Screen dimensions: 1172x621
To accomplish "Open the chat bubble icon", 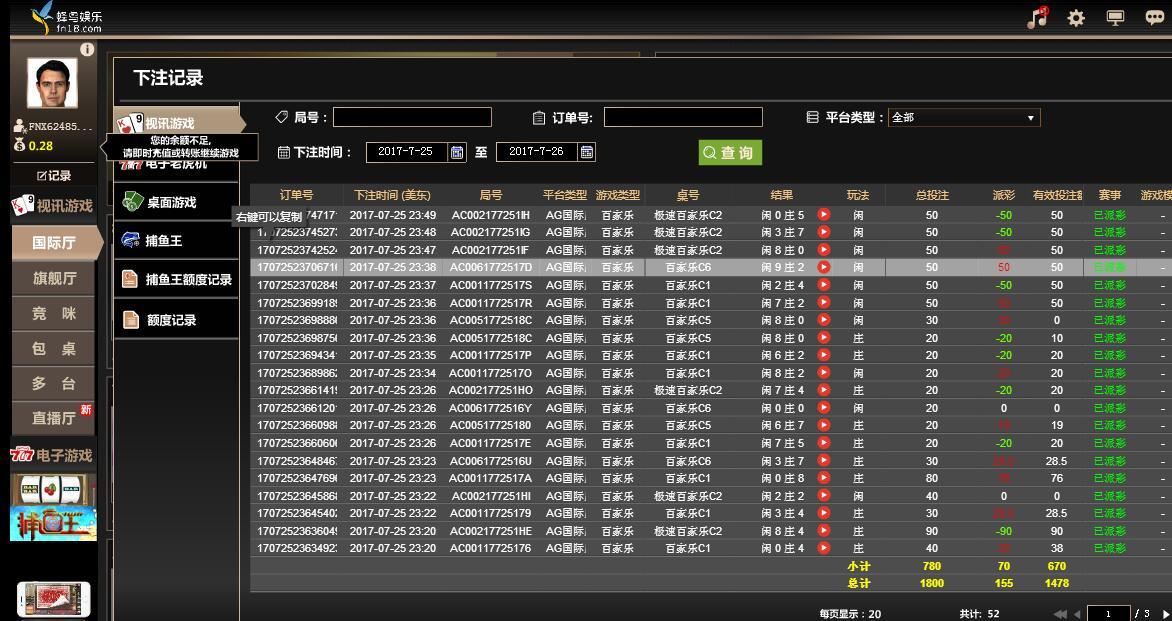I will point(1155,18).
